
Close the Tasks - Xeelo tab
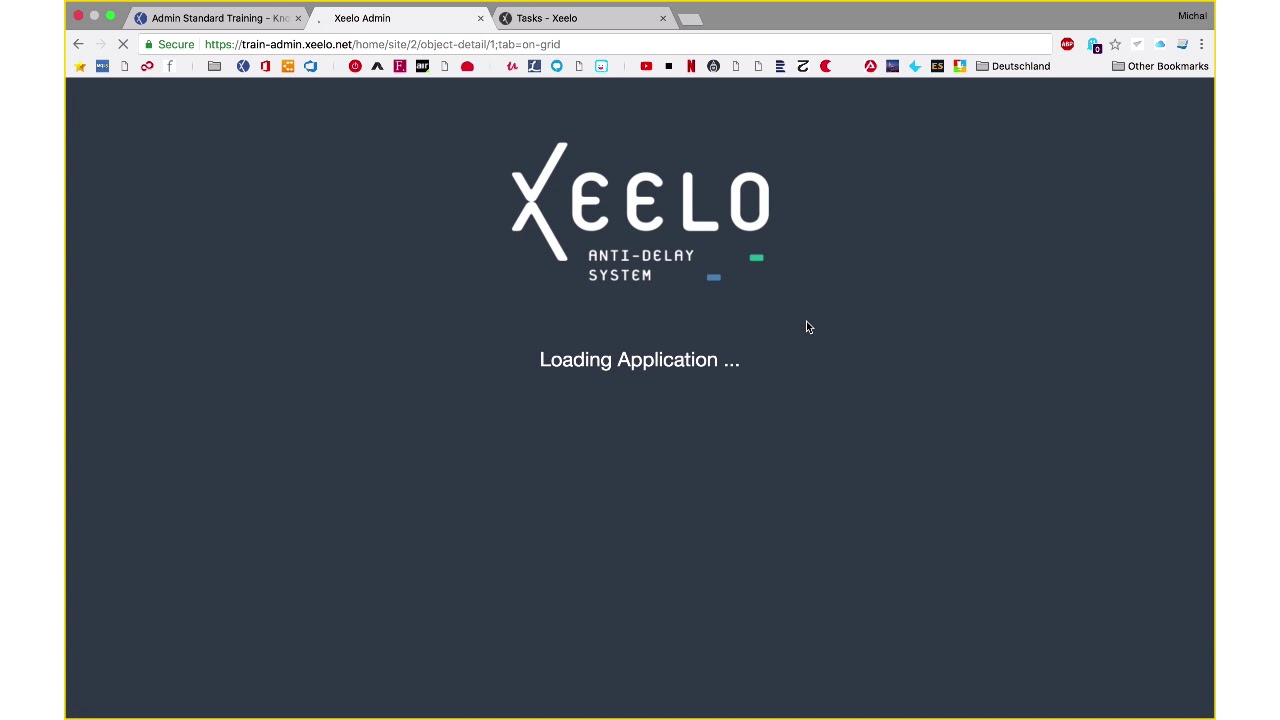click(662, 18)
